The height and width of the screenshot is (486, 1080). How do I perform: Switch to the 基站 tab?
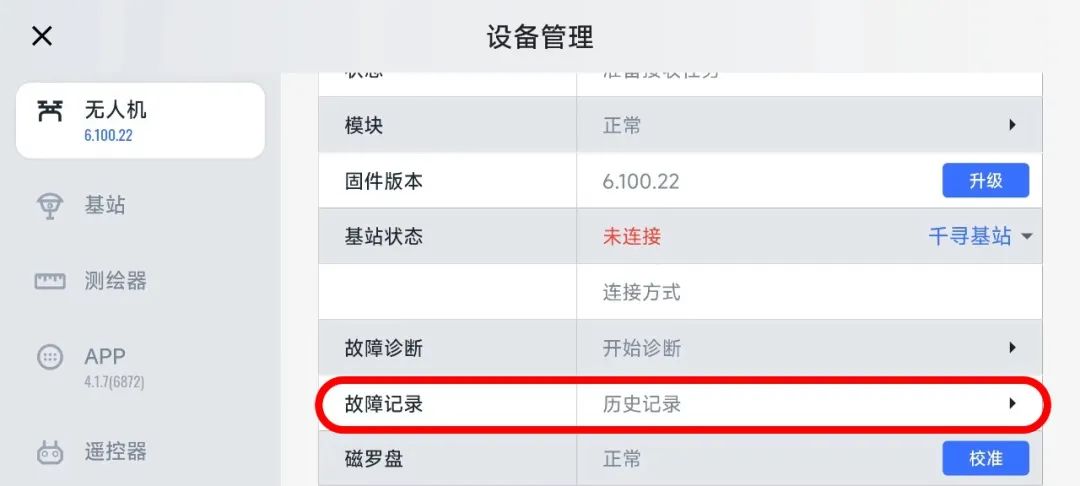tap(105, 206)
